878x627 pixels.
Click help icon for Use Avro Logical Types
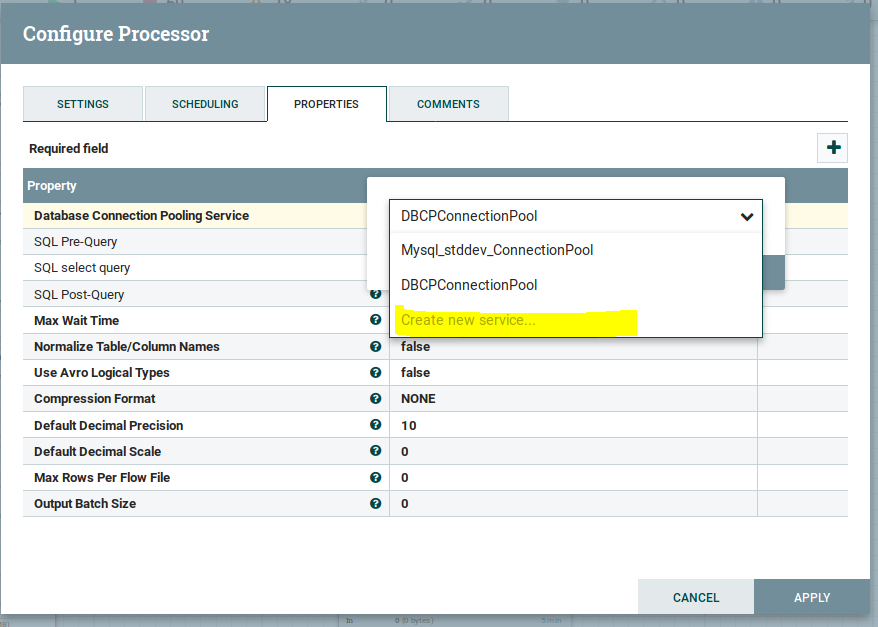pyautogui.click(x=376, y=372)
